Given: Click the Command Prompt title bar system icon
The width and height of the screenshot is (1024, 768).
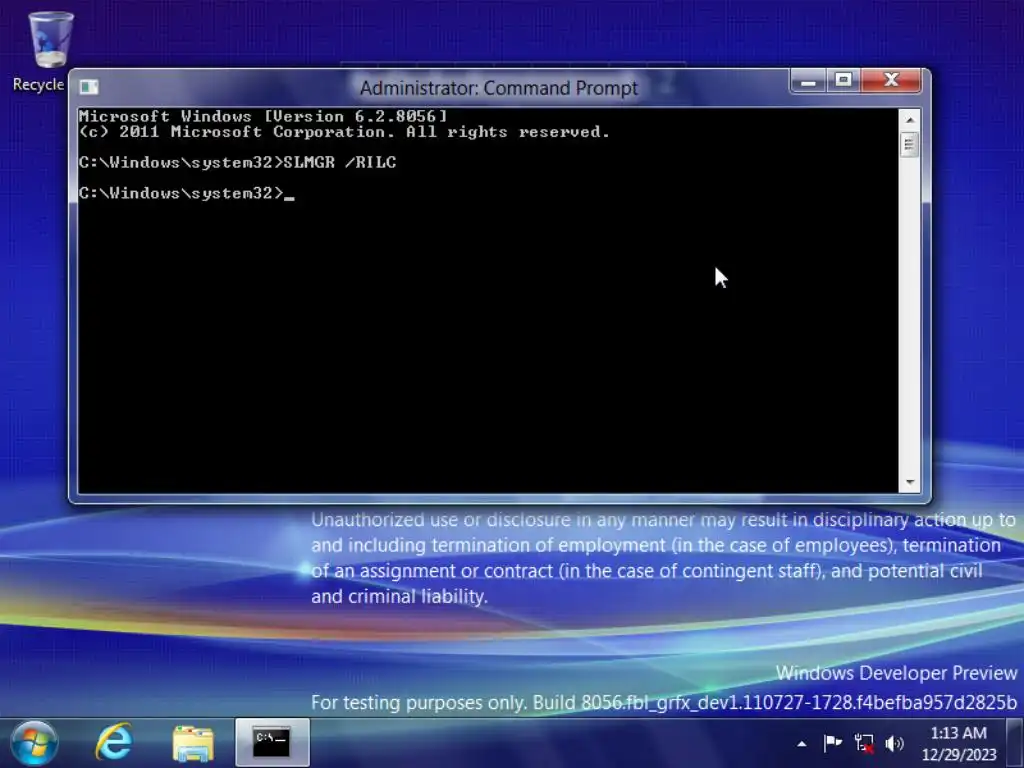Looking at the screenshot, I should tap(89, 87).
